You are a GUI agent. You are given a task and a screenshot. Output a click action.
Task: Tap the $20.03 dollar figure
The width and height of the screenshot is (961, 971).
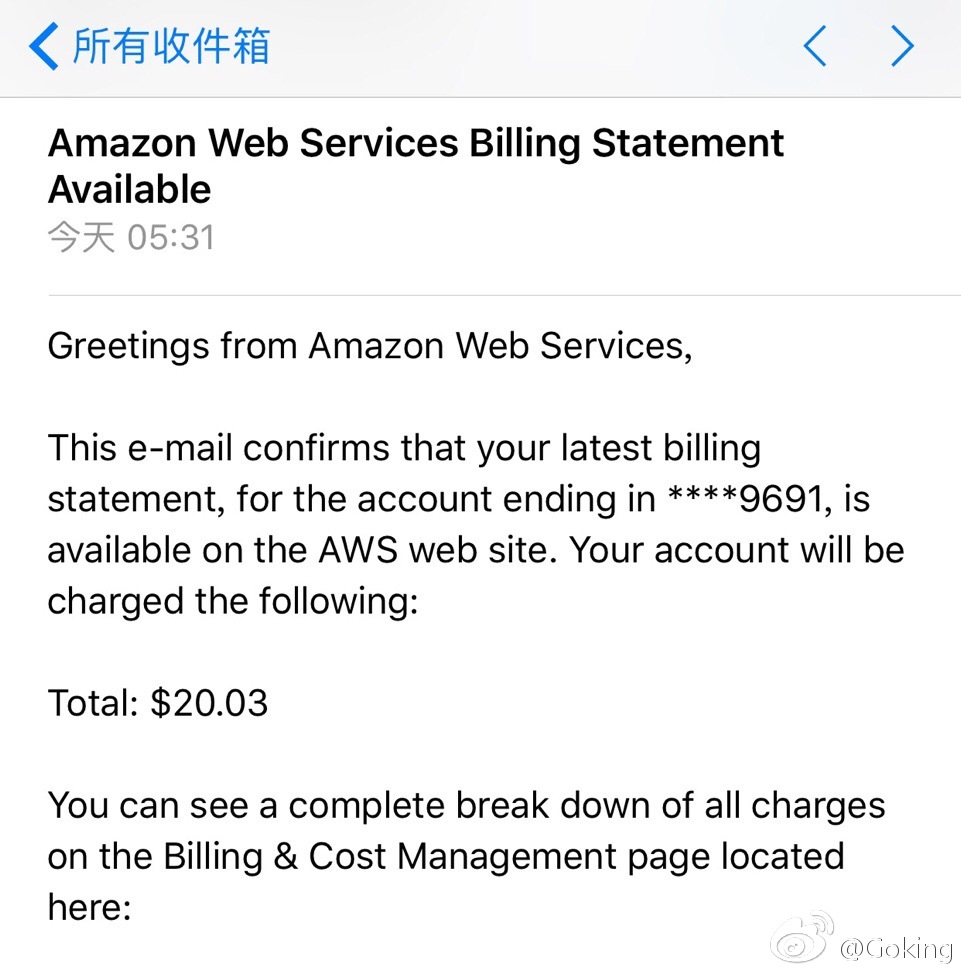point(209,703)
